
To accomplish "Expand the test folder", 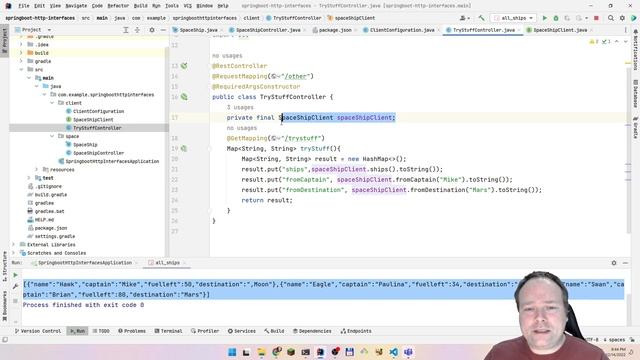I will coord(29,178).
